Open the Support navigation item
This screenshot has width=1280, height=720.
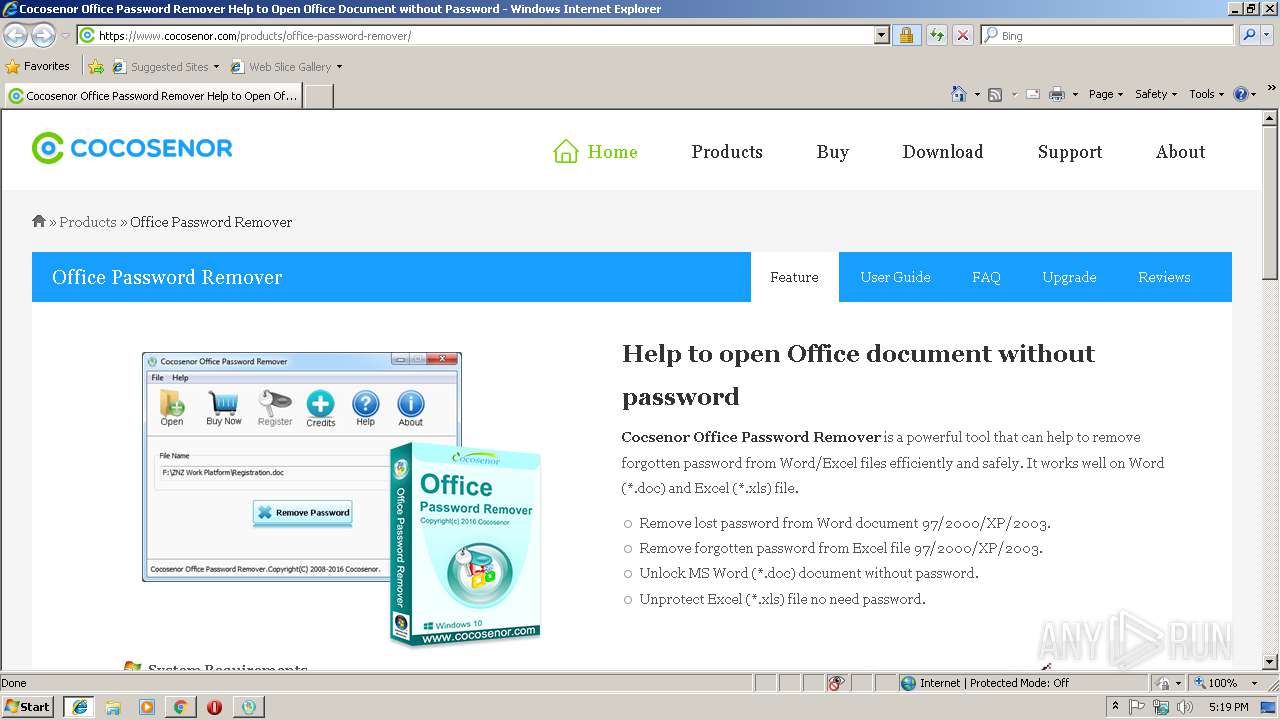[1070, 152]
